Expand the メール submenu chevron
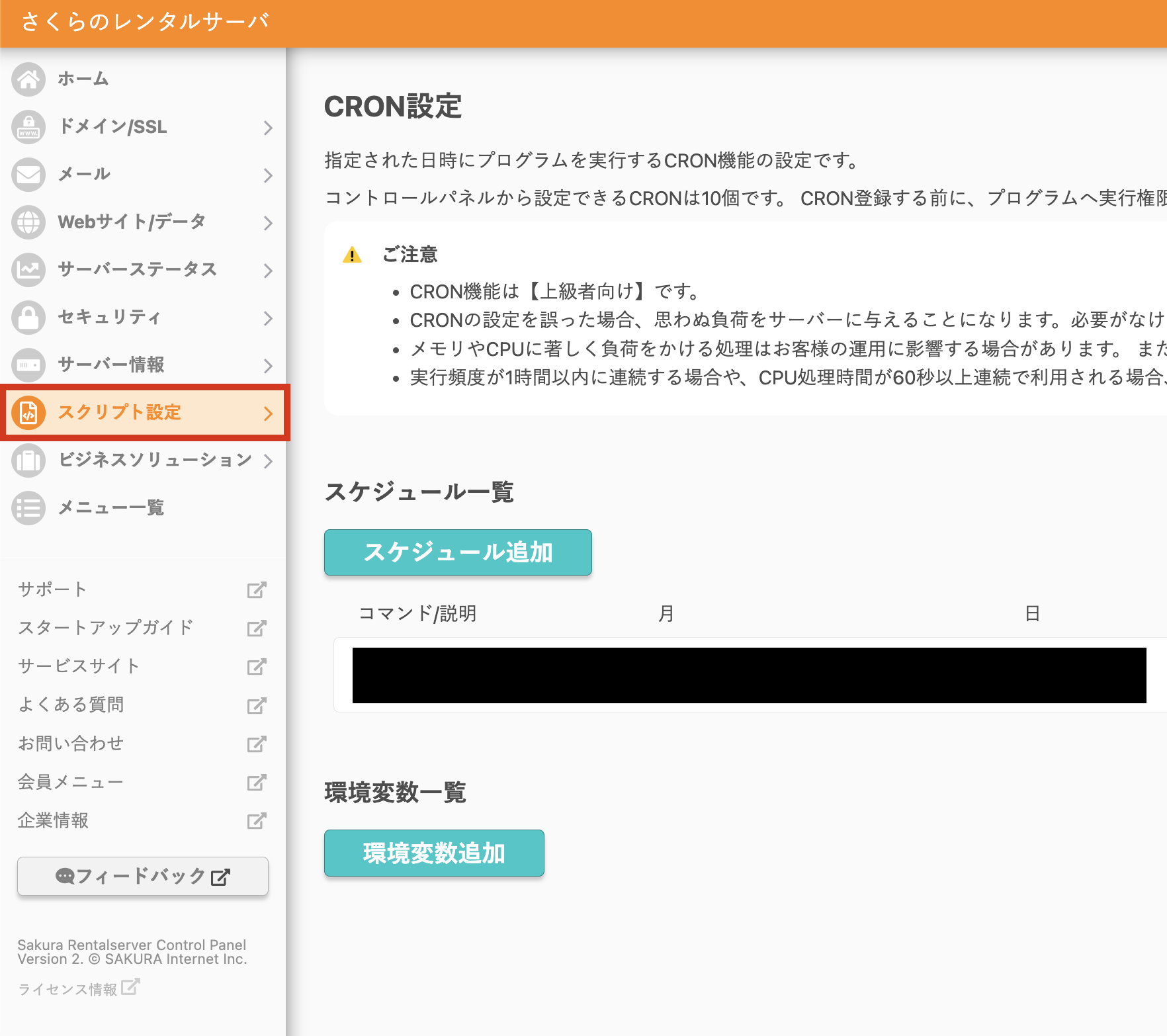1167x1036 pixels. pyautogui.click(x=268, y=175)
